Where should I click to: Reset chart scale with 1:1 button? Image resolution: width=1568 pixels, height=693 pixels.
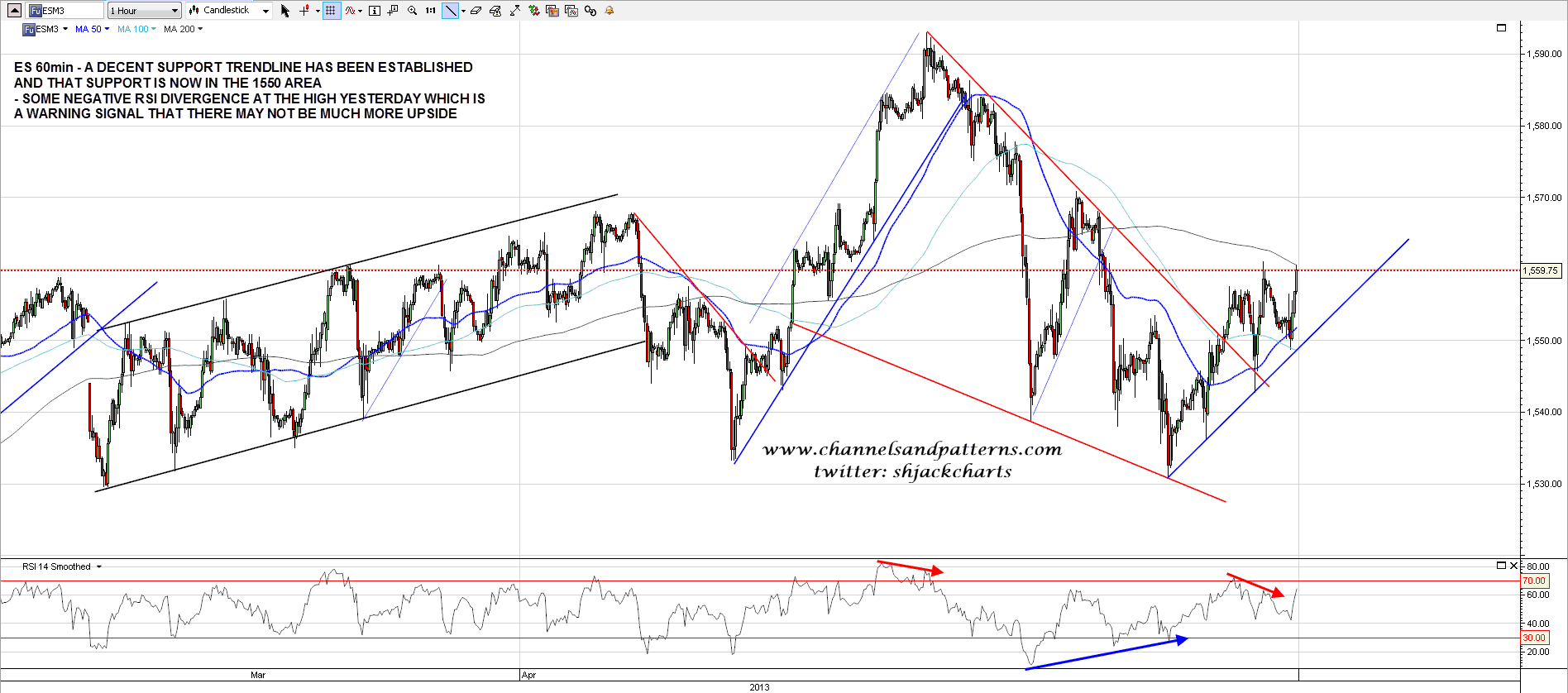point(430,11)
